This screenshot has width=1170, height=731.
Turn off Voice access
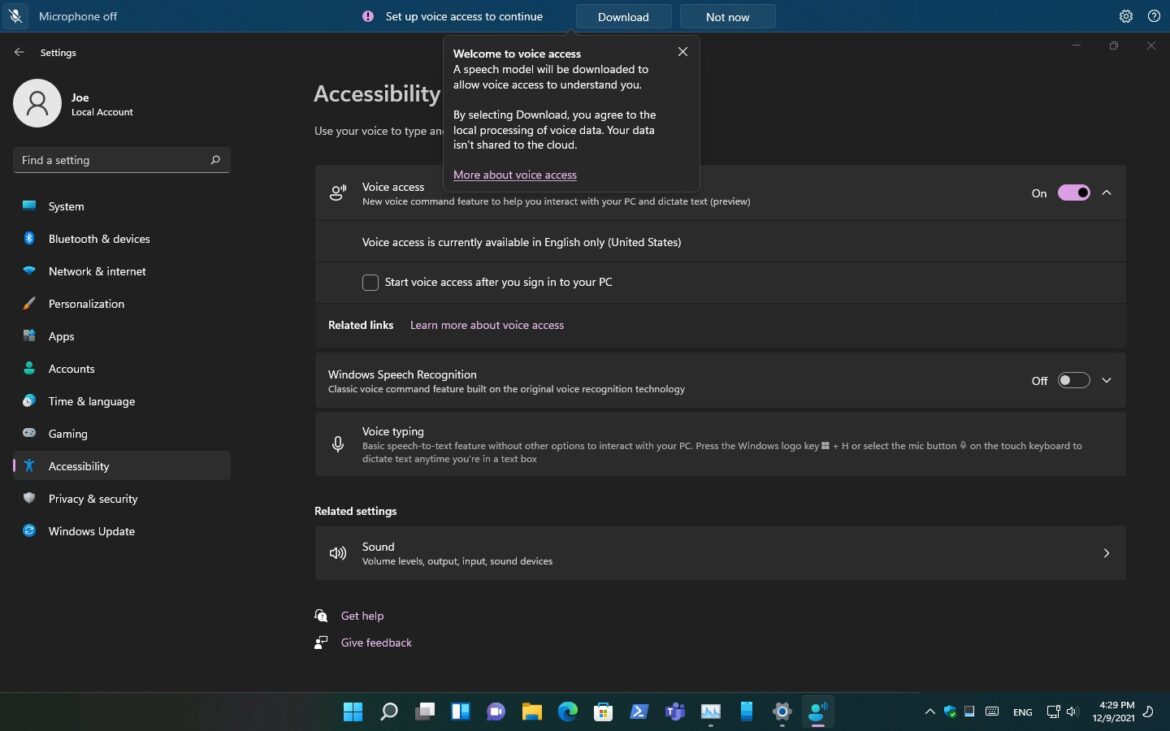click(x=1073, y=192)
